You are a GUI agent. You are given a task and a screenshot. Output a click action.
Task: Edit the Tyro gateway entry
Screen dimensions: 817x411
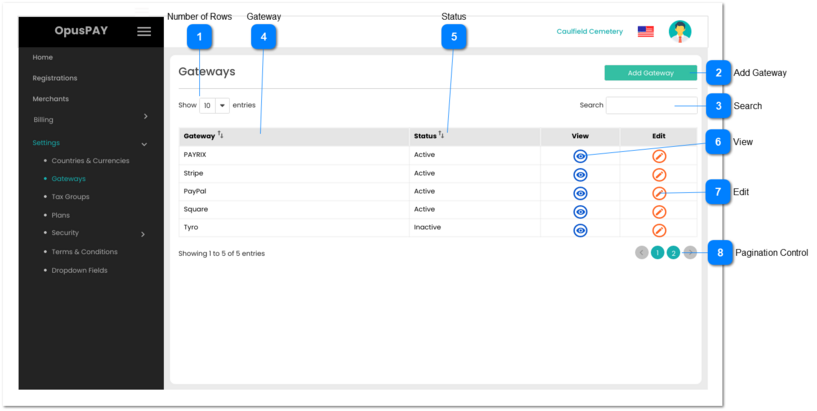tap(659, 230)
